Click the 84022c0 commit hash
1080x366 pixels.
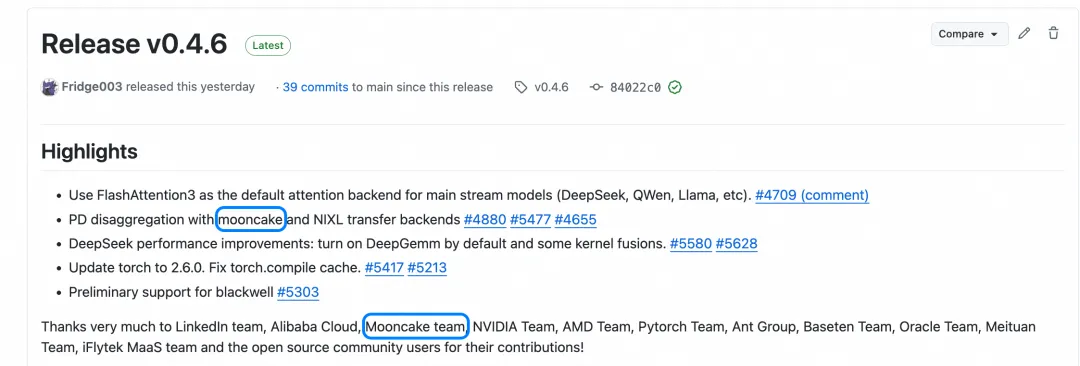tap(635, 88)
